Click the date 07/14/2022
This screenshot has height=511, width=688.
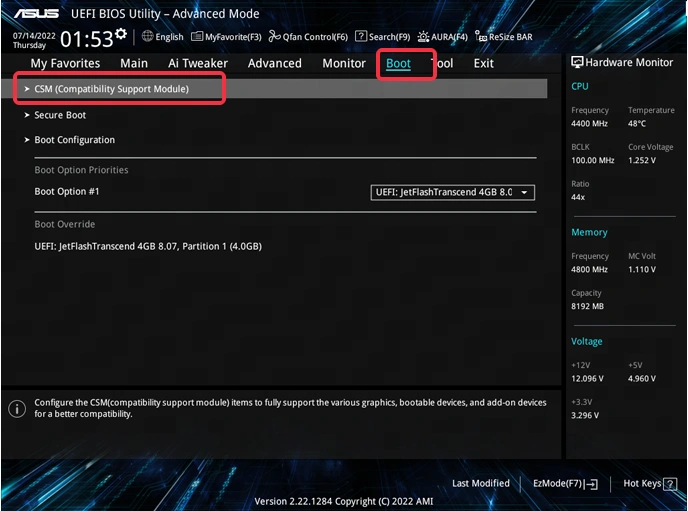click(x=34, y=36)
